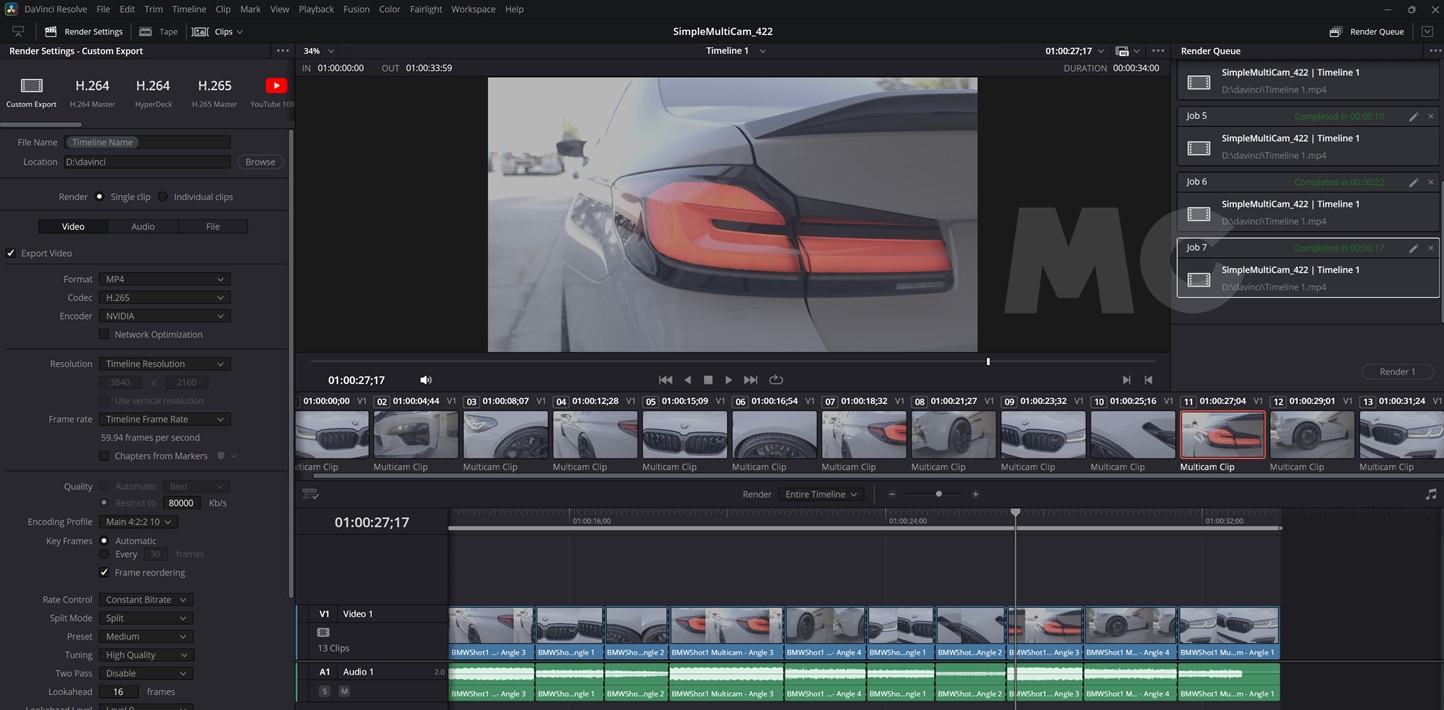Select the H.265 Master preset
Image resolution: width=1444 pixels, height=710 pixels.
(214, 92)
